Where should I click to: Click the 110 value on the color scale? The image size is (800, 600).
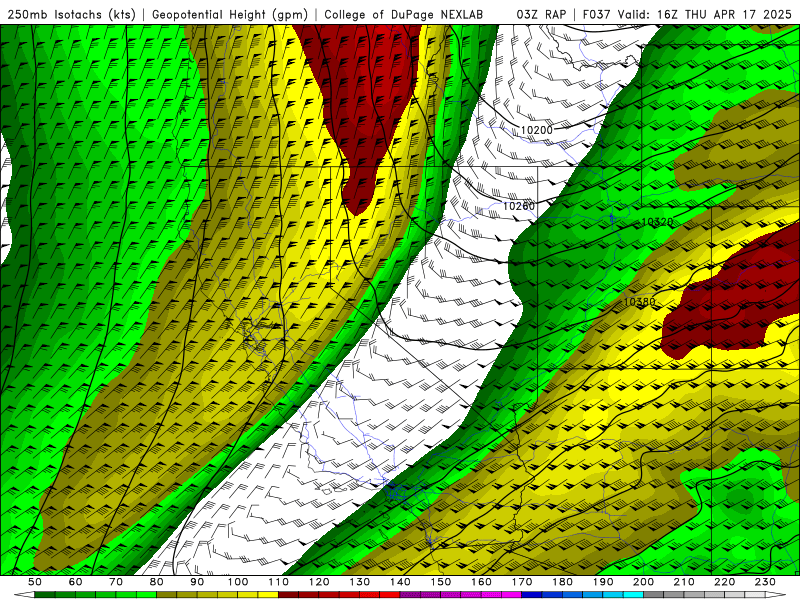(x=278, y=582)
